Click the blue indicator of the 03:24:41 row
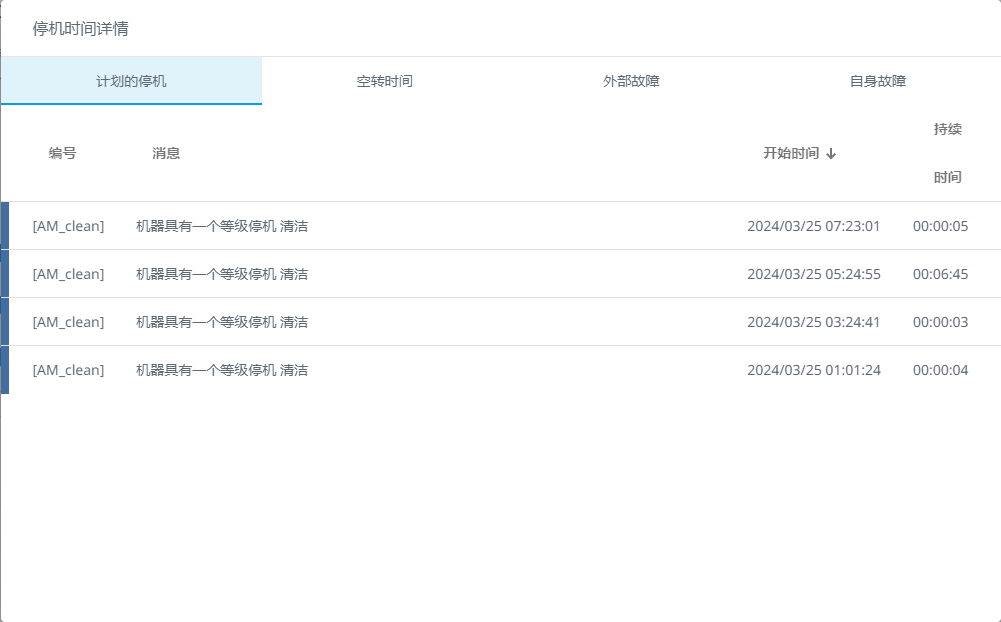This screenshot has width=1001, height=622. tap(5, 321)
